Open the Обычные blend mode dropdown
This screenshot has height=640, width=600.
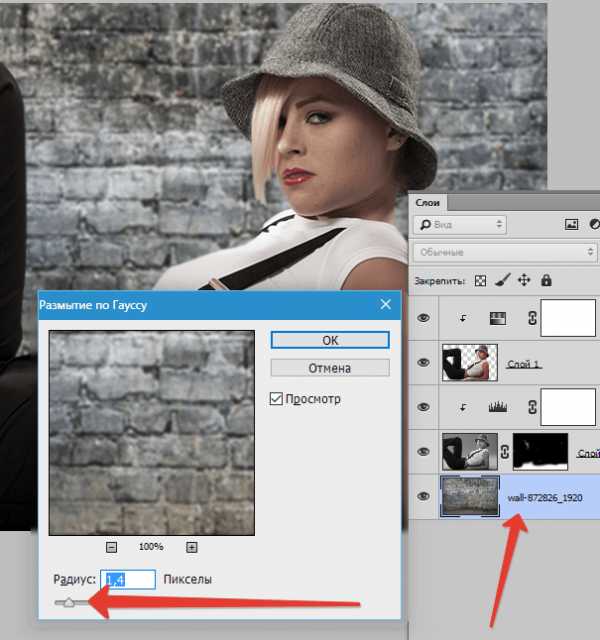(506, 252)
